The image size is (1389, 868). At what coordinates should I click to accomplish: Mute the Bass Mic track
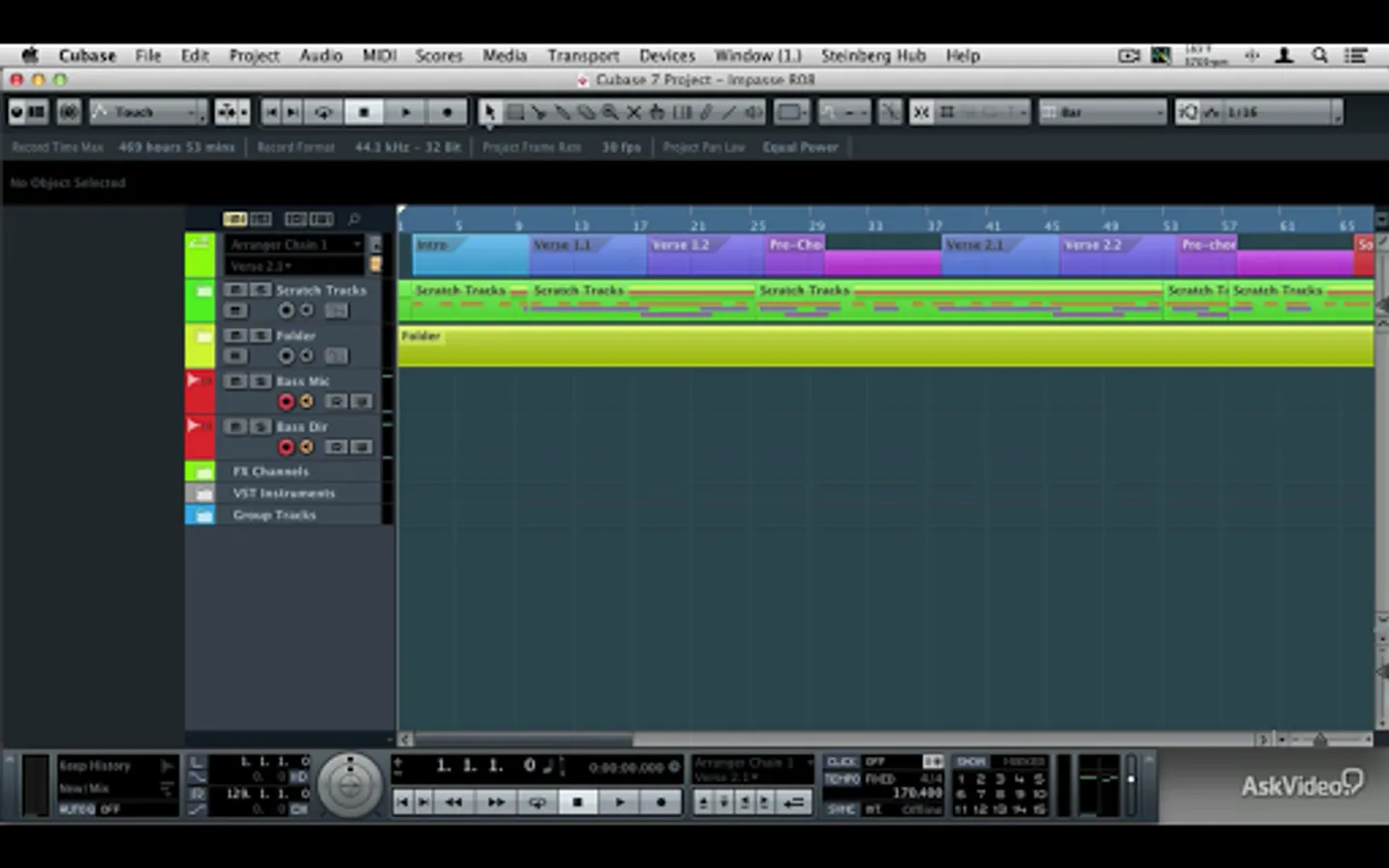pyautogui.click(x=235, y=381)
